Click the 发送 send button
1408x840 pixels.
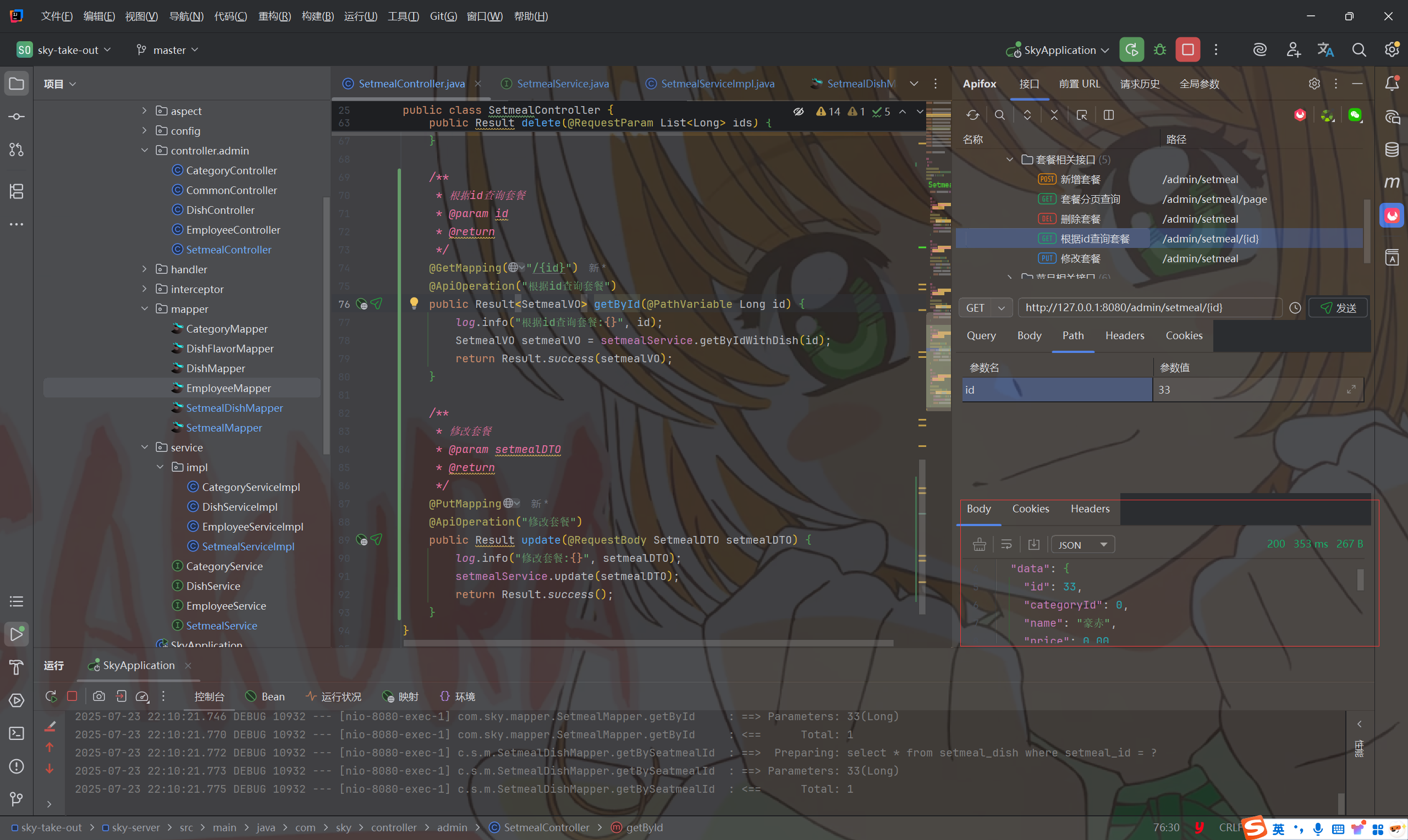(x=1338, y=308)
